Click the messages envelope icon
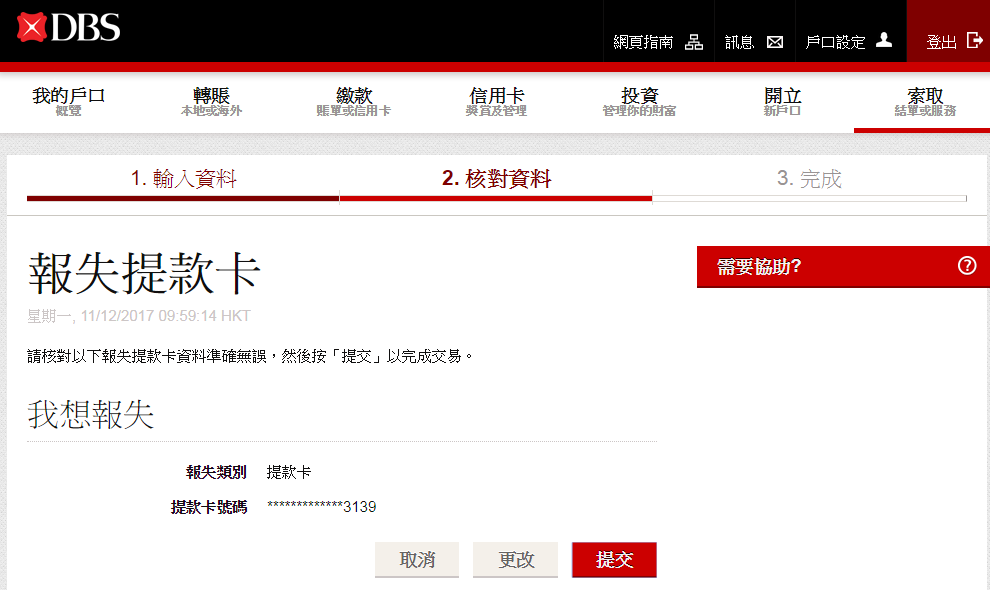 tap(774, 42)
